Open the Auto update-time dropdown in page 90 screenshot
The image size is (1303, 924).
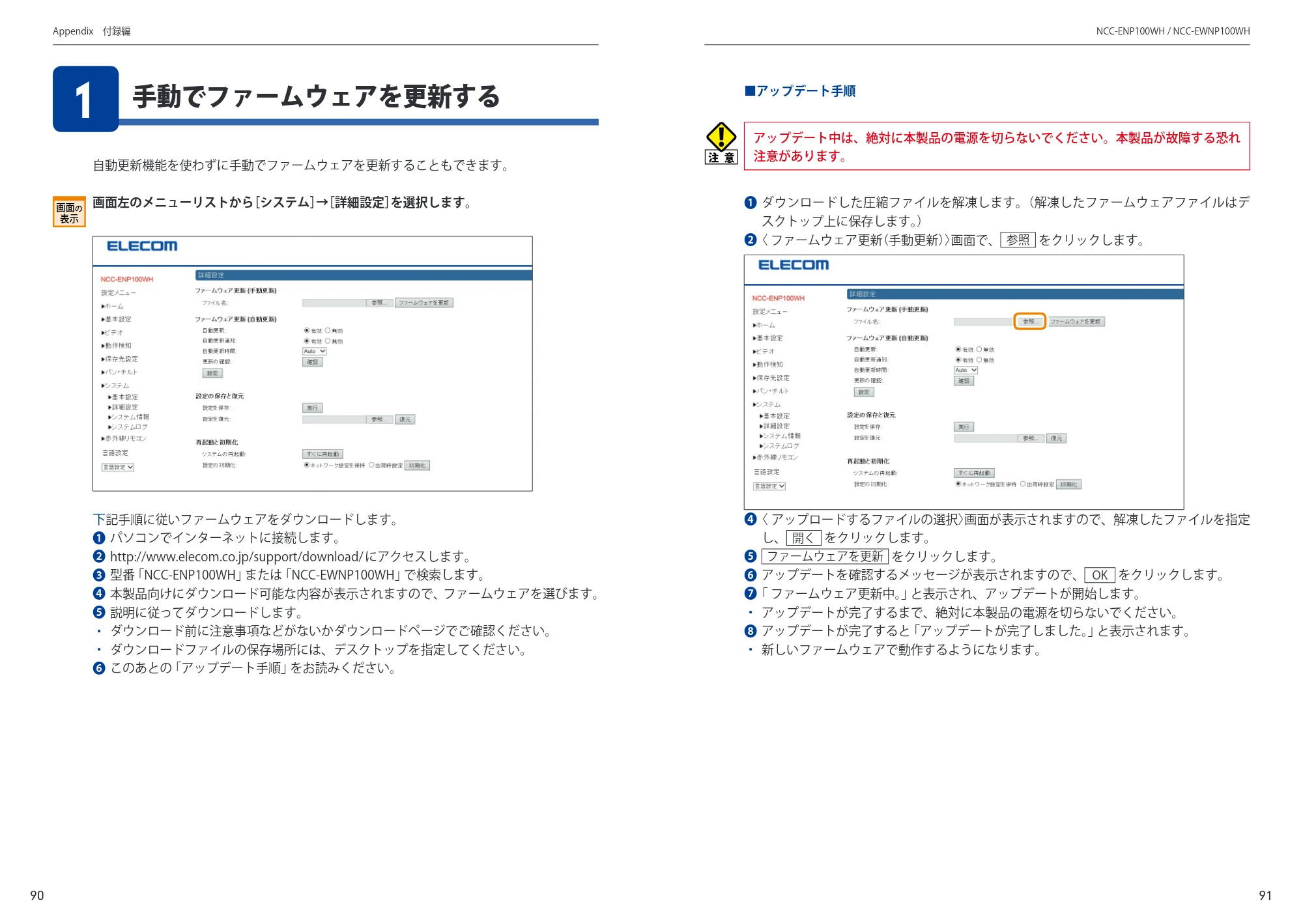pos(314,352)
